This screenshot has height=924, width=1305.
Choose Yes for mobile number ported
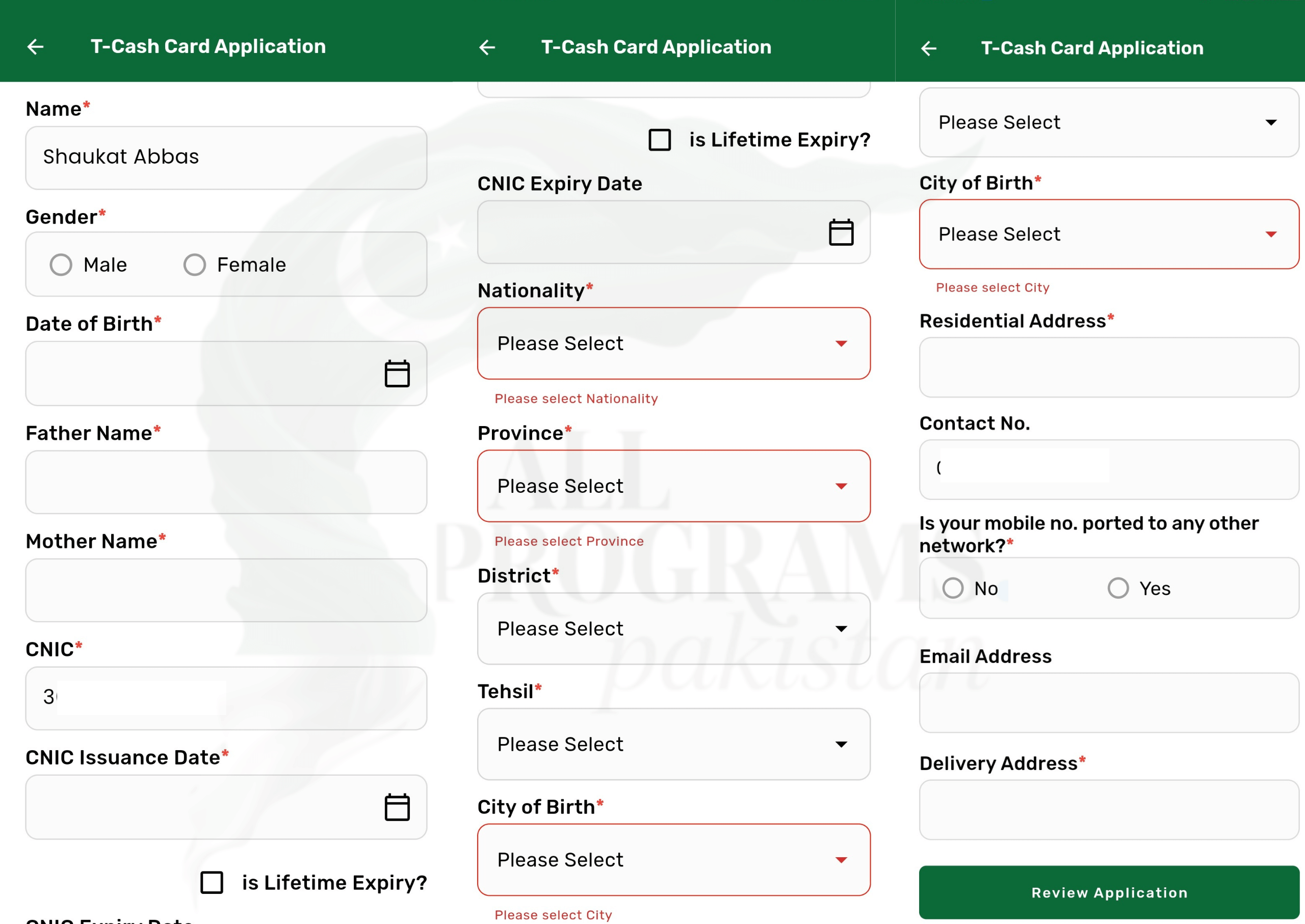tap(1118, 588)
